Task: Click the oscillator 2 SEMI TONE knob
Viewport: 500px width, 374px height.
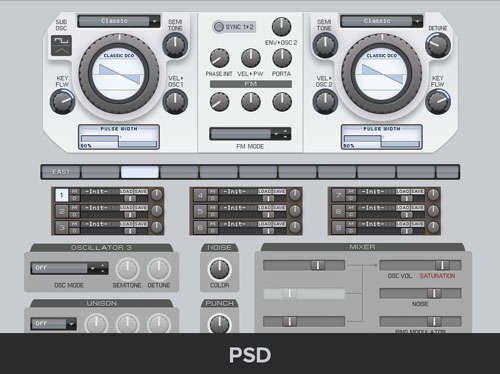Action: click(325, 46)
